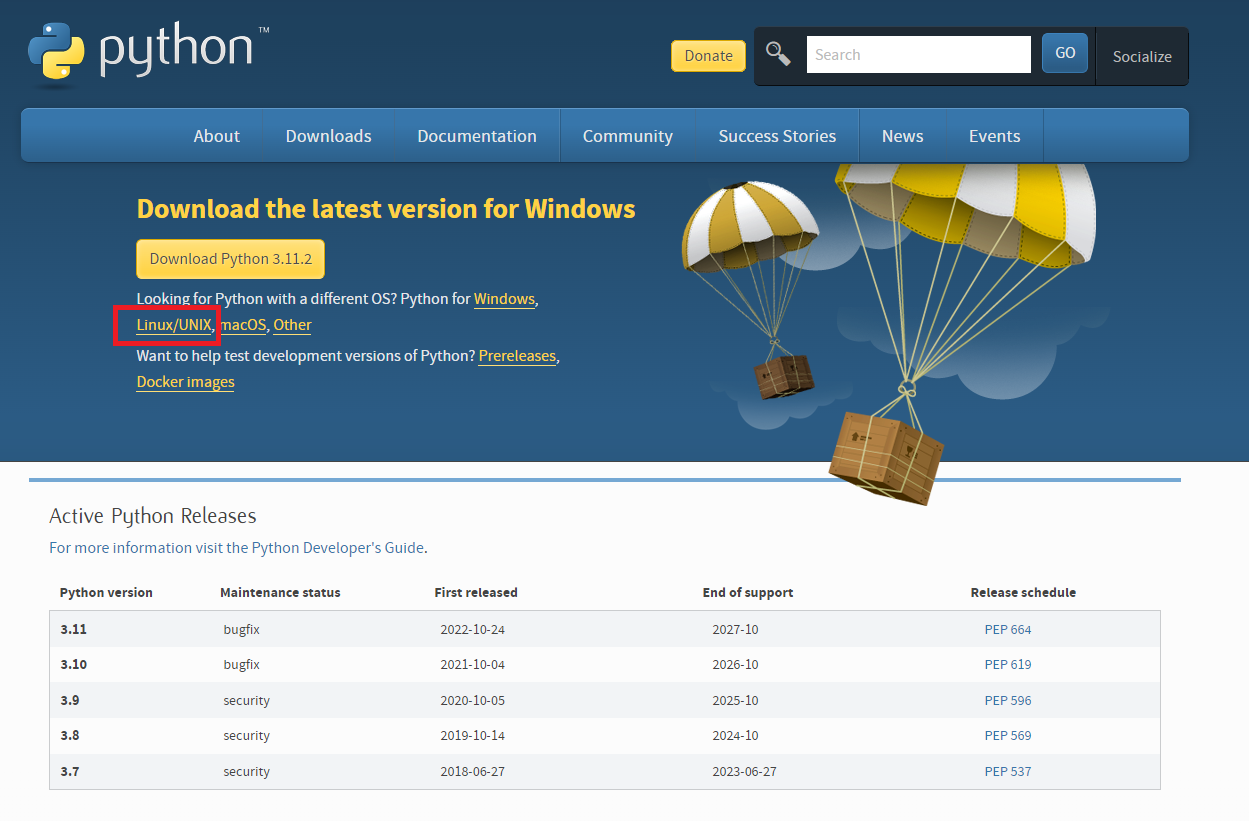Follow the Linux/UNIX download link
1249x821 pixels.
click(x=174, y=325)
